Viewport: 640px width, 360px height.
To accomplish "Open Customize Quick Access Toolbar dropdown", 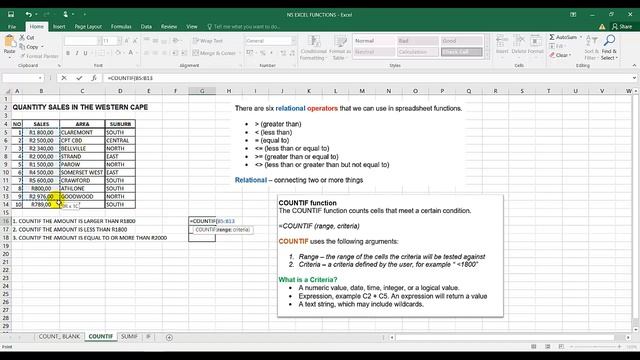I will point(84,15).
